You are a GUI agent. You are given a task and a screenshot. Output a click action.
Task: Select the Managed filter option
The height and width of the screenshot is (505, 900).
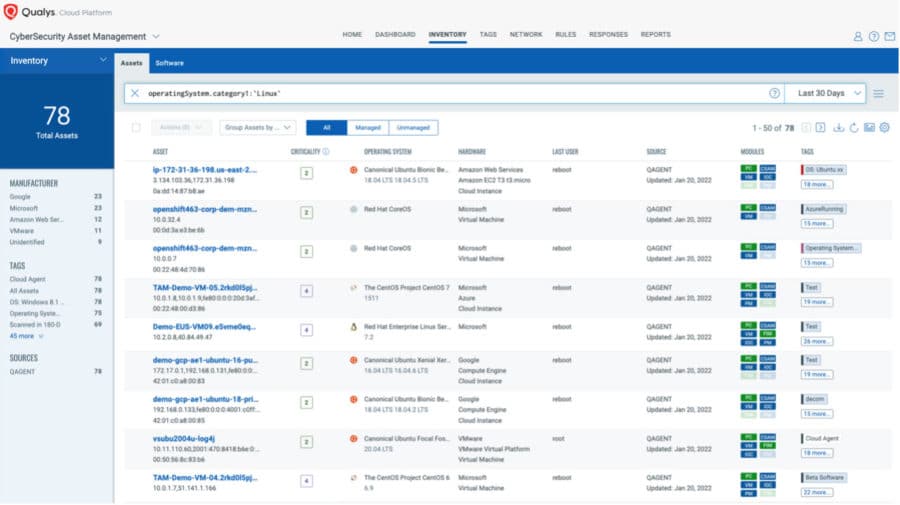[367, 128]
